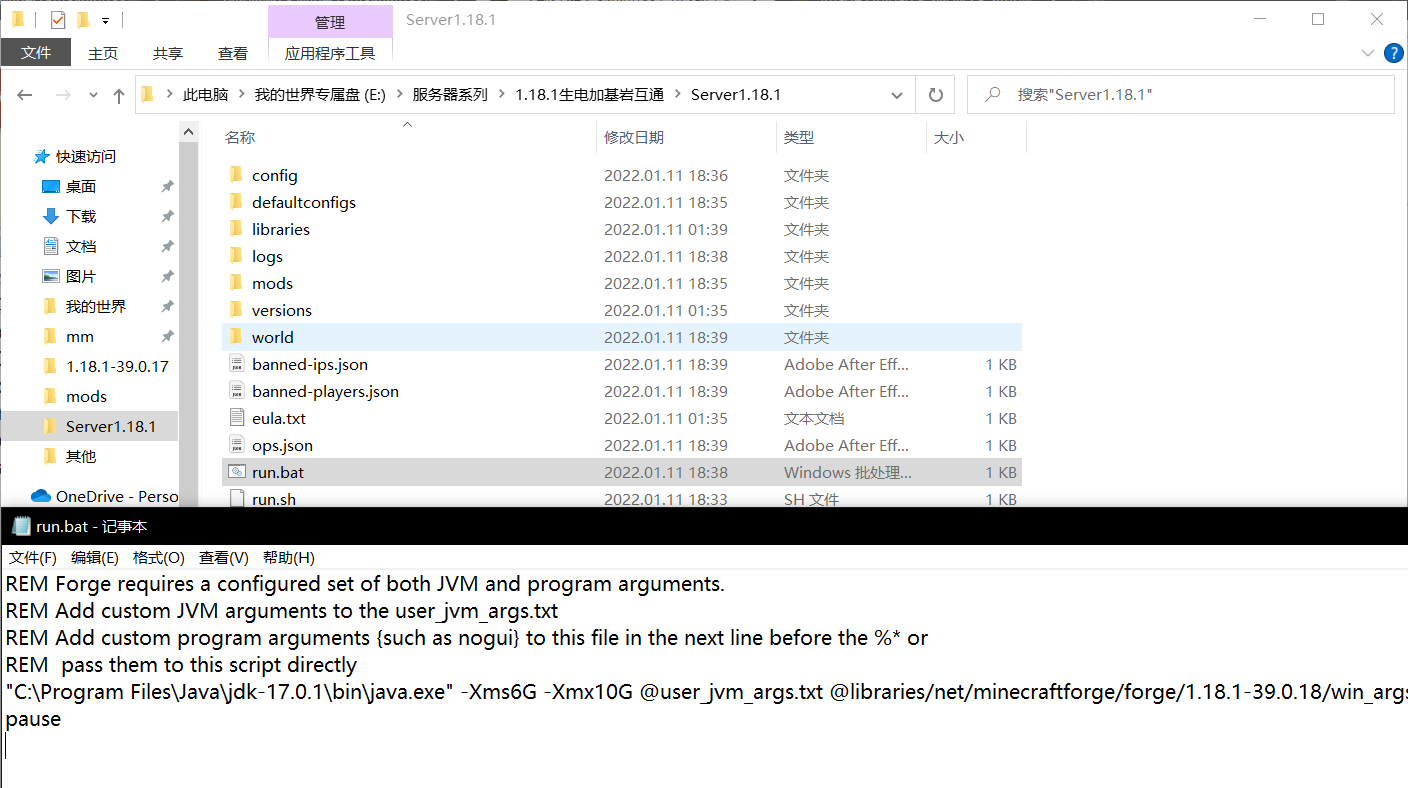Click the banned-ips.json file icon
The height and width of the screenshot is (788, 1408).
point(236,364)
